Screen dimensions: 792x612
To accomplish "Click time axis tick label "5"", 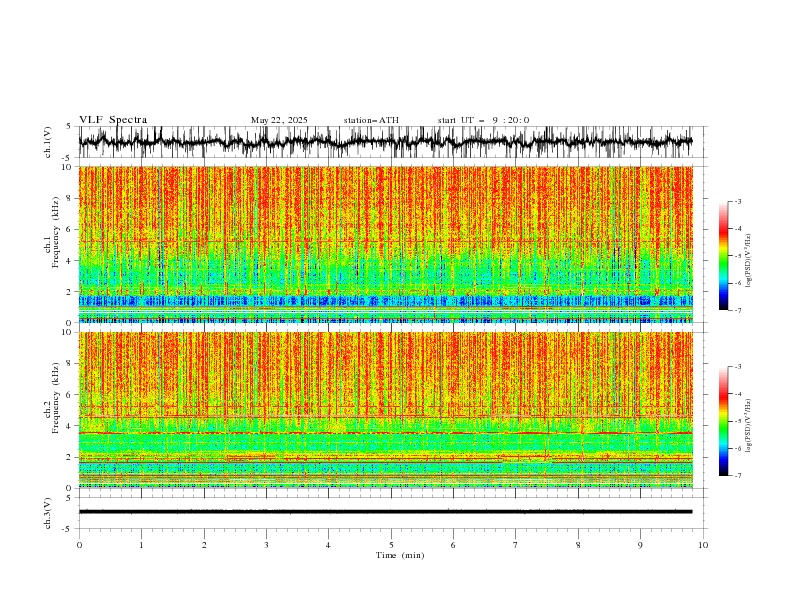I will [x=391, y=545].
